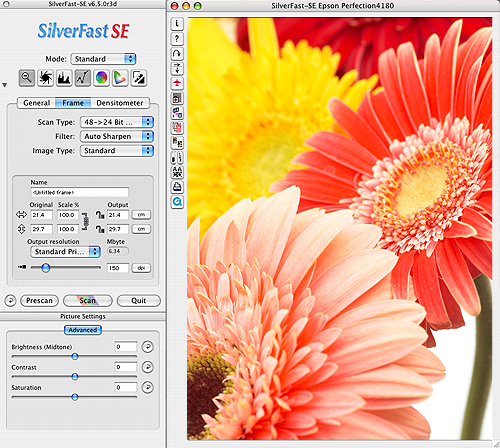The height and width of the screenshot is (448, 500).
Task: Open the selective color correction tool
Action: point(120,78)
